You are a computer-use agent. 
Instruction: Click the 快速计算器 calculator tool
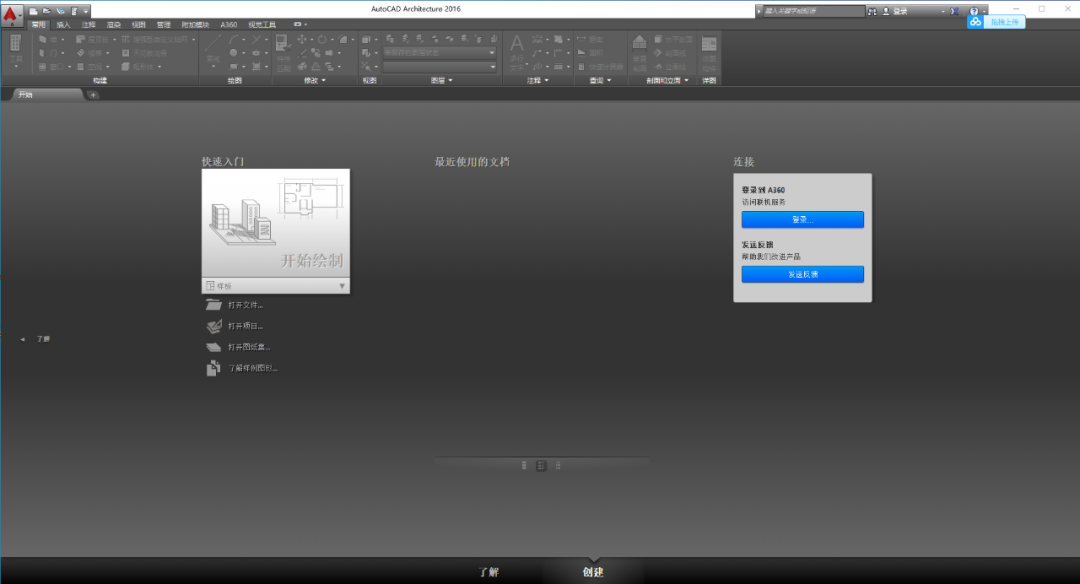(600, 67)
